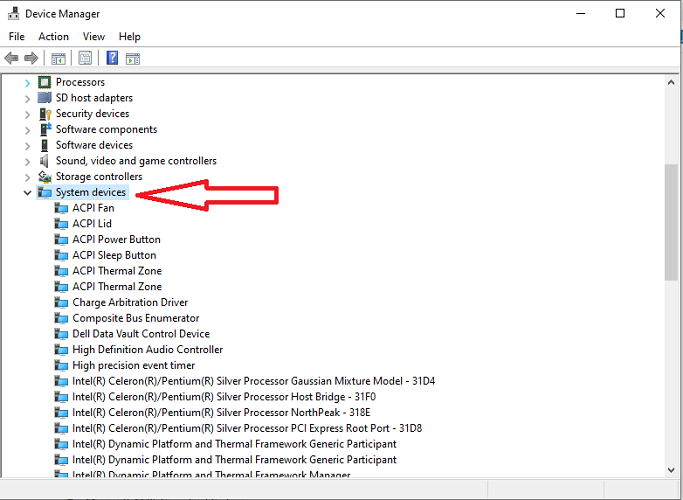Select the System devices tree label

[91, 192]
